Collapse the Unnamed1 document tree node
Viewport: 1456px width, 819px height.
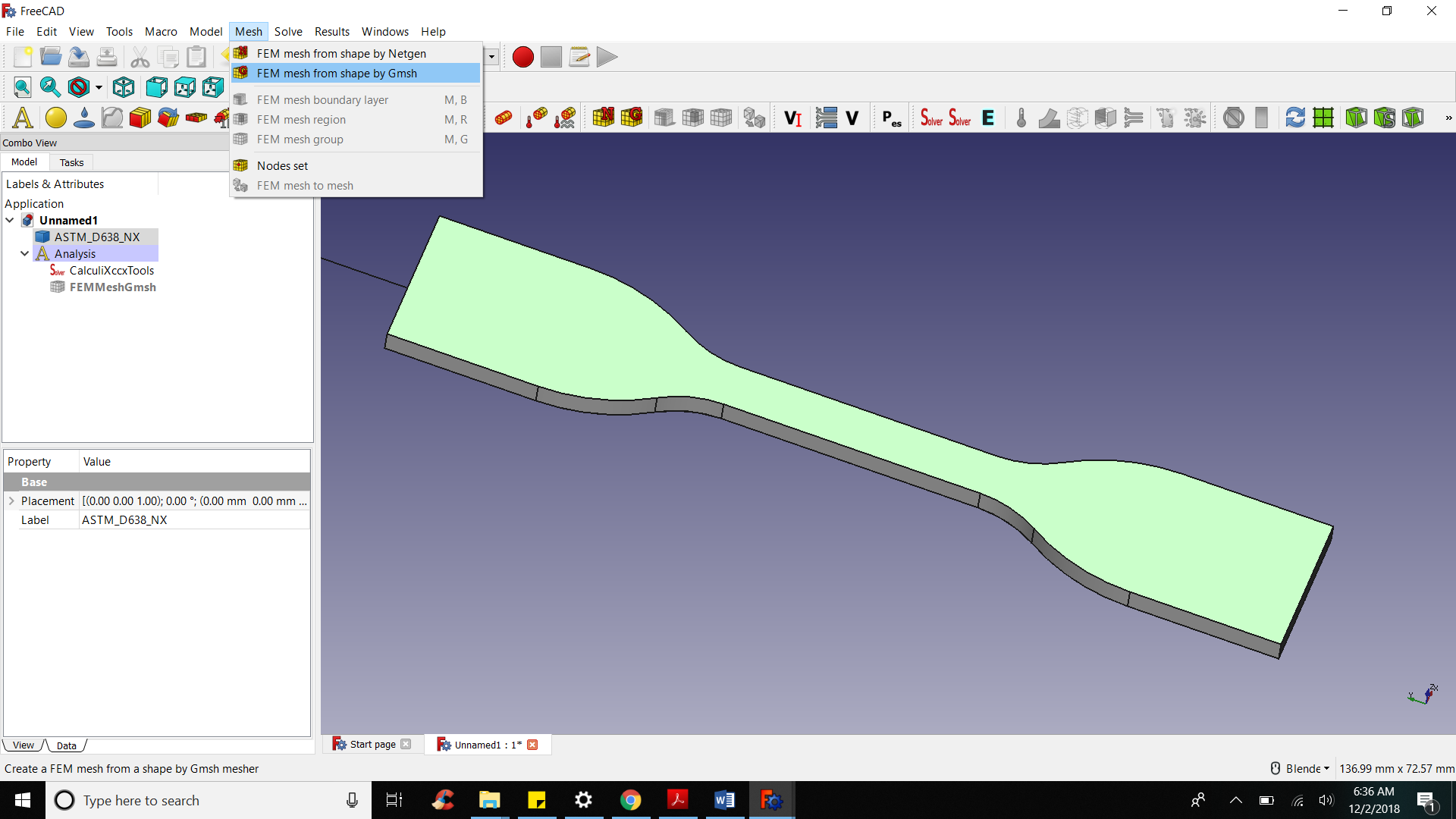pos(10,220)
